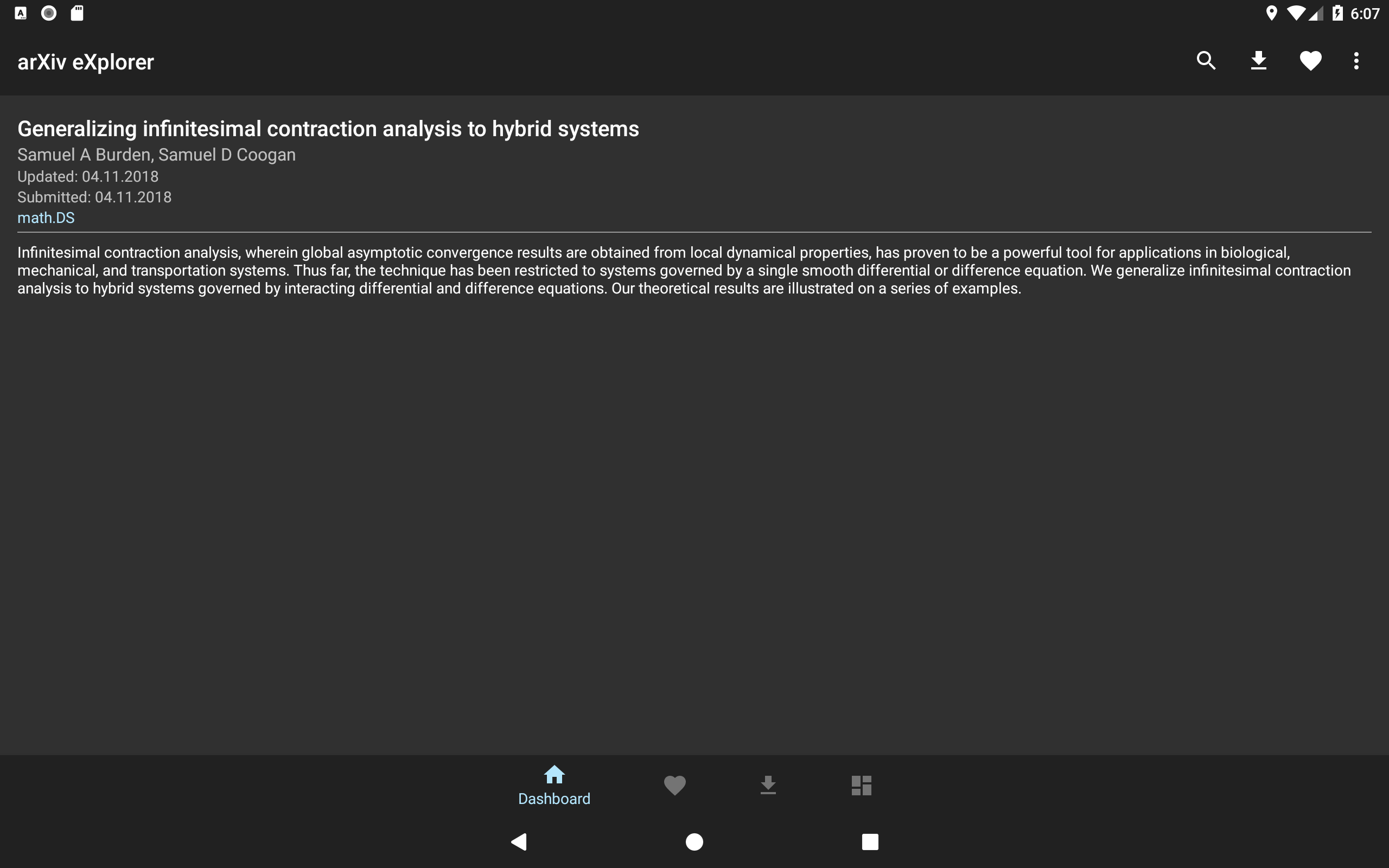The height and width of the screenshot is (868, 1389).
Task: Open recent apps with square button
Action: 870,841
